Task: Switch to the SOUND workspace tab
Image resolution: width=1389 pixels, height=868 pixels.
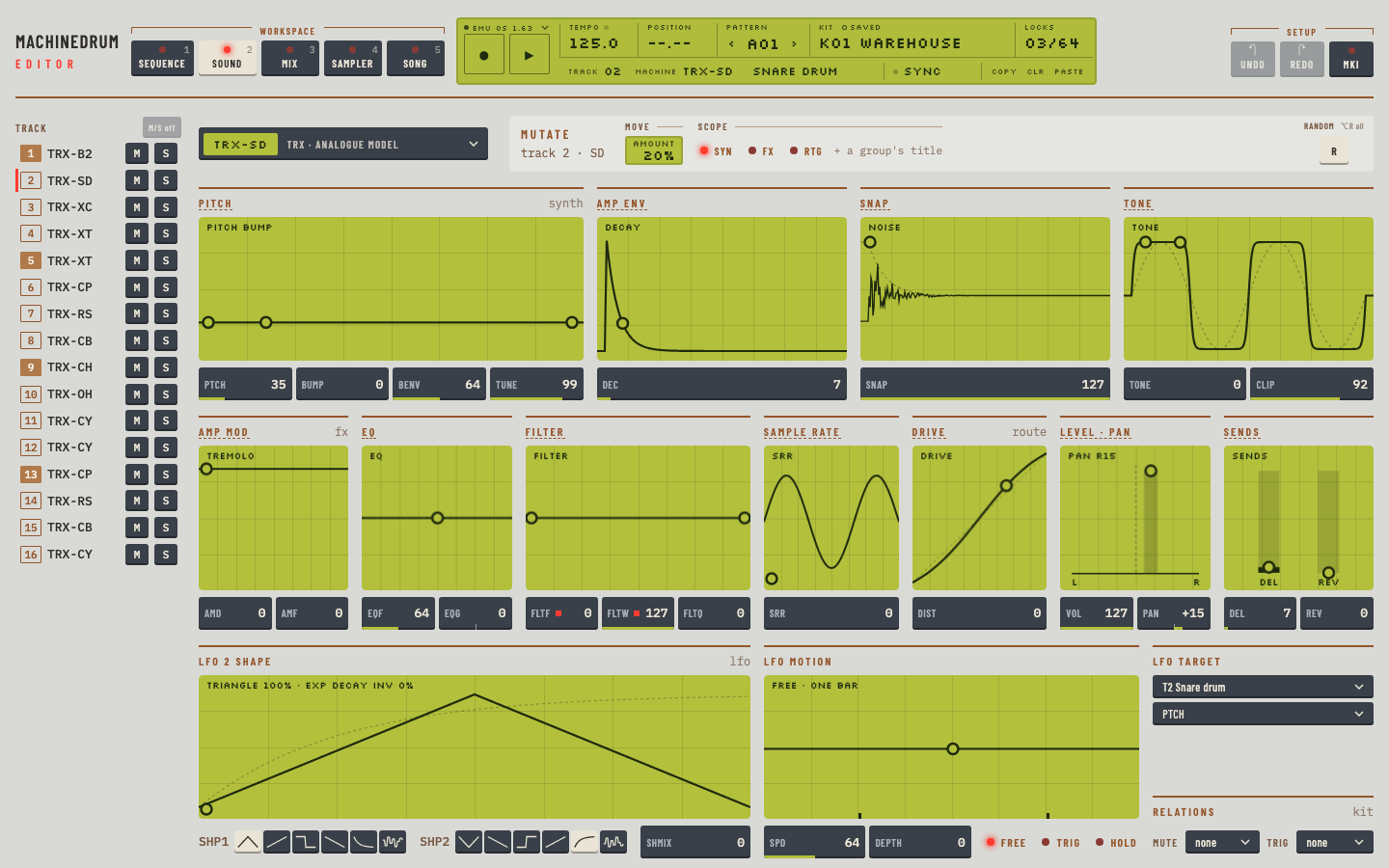Action: click(228, 58)
